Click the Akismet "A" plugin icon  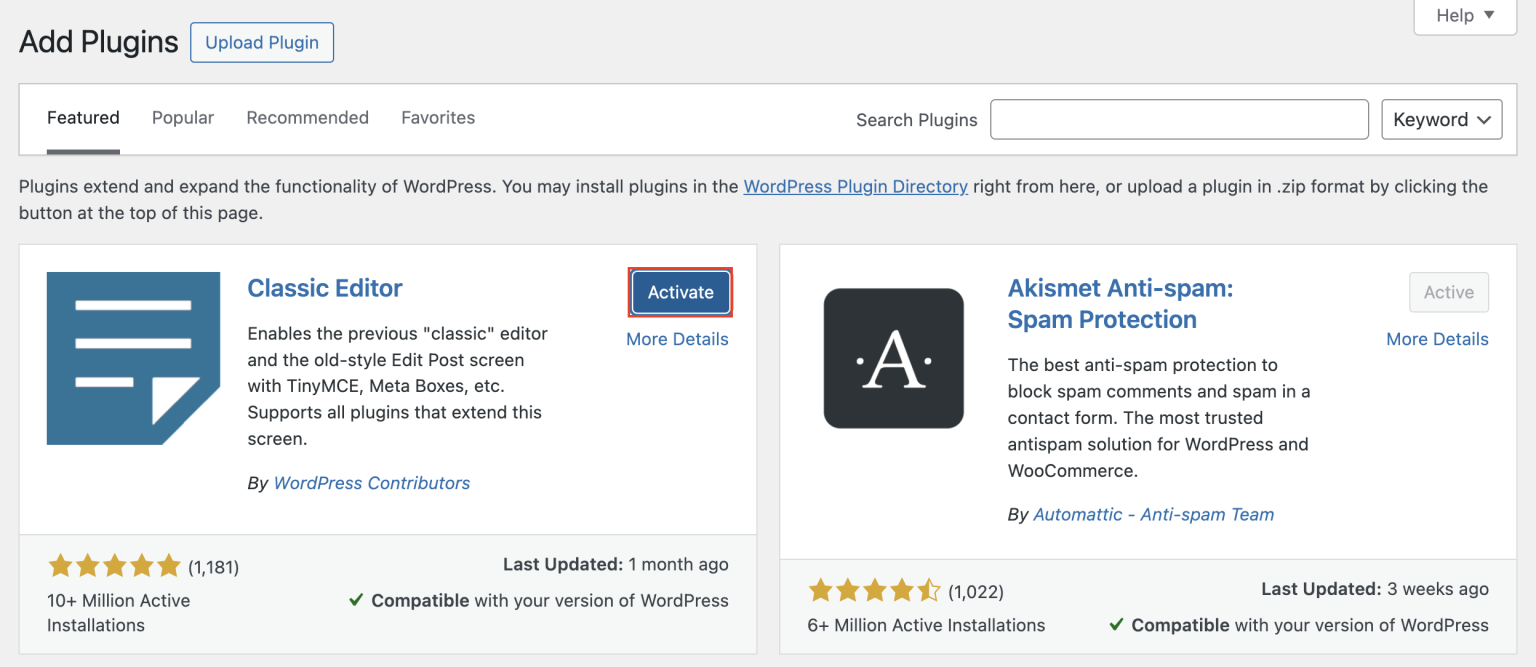pos(893,358)
